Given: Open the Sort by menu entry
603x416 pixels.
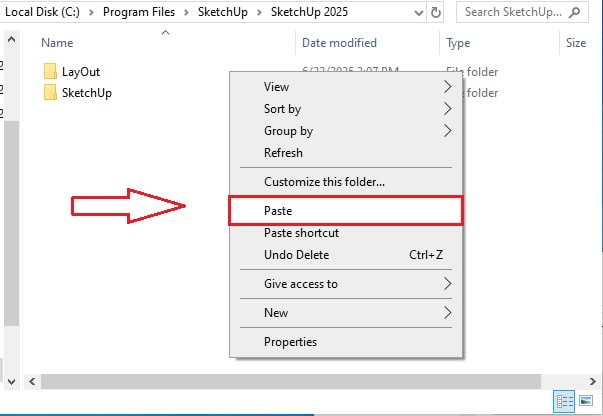Looking at the screenshot, I should pos(346,109).
